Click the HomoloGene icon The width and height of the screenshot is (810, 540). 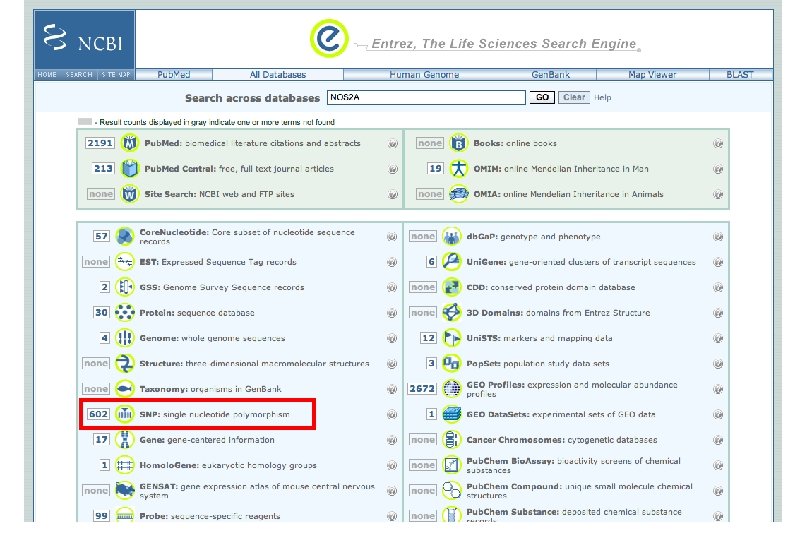pyautogui.click(x=124, y=465)
